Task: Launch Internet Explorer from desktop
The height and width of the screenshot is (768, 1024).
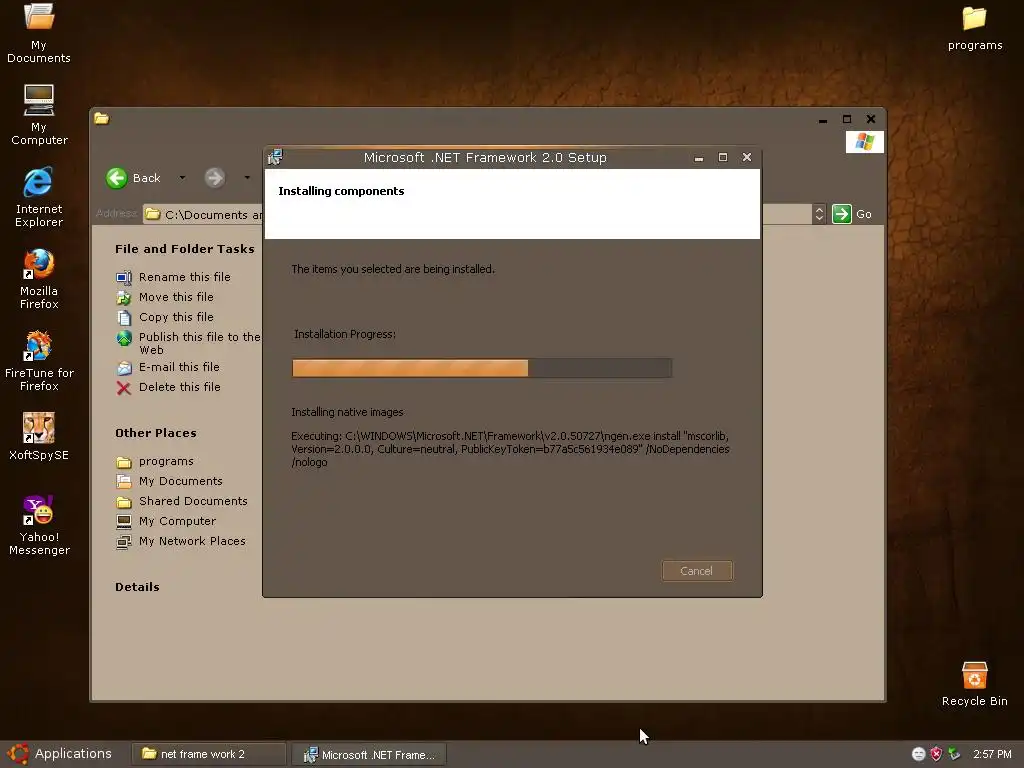Action: [39, 197]
